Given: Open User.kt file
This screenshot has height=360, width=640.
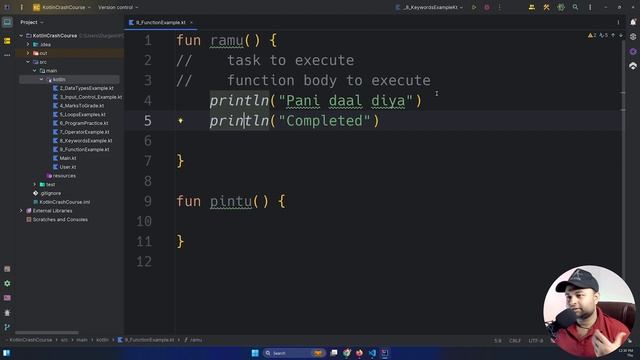Looking at the screenshot, I should coord(64,167).
